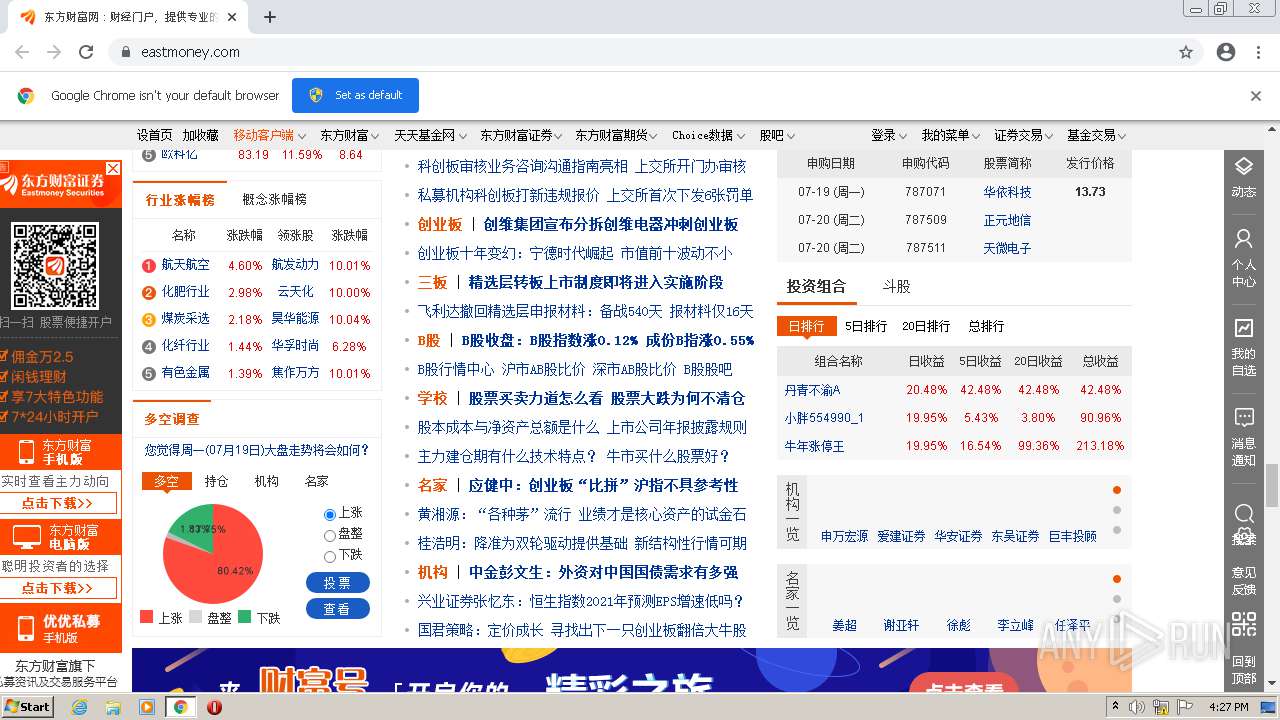Open 个人中心 profile icon
1280x720 pixels.
point(1243,258)
